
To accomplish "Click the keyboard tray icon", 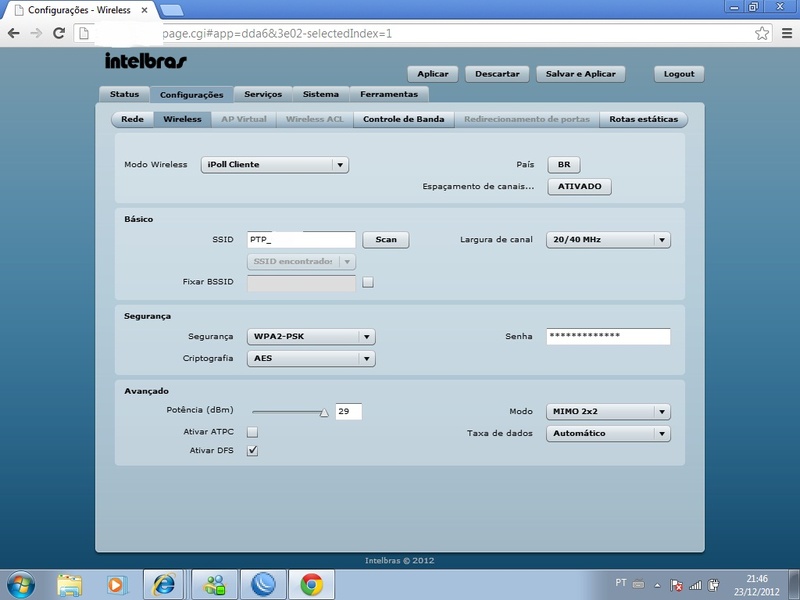I will pyautogui.click(x=638, y=584).
